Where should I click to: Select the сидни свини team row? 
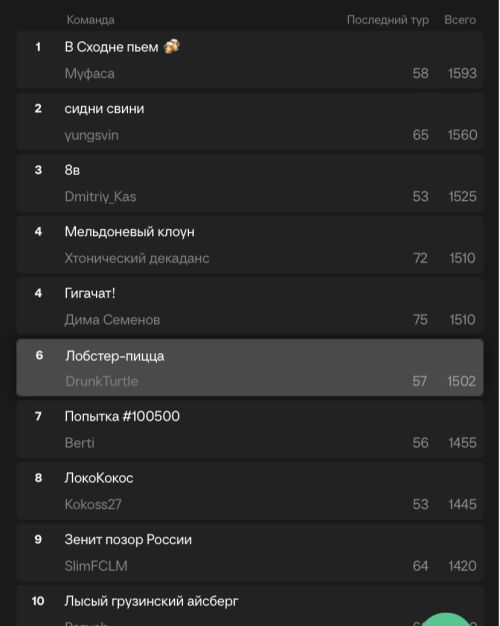(250, 121)
